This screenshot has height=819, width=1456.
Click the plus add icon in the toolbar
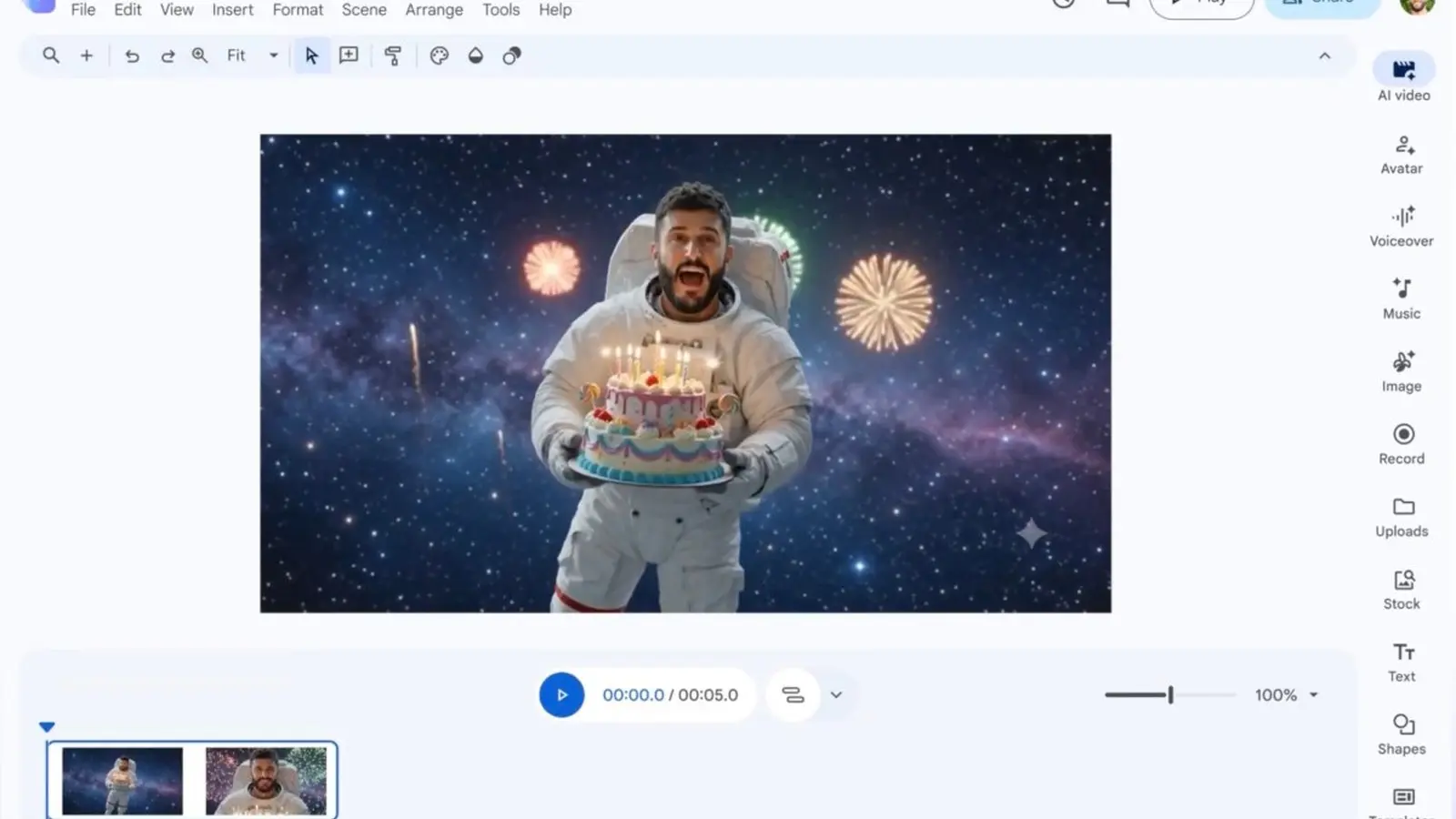pyautogui.click(x=86, y=56)
